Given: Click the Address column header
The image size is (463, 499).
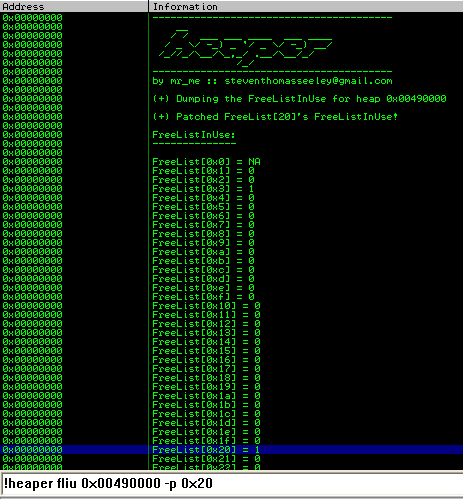Looking at the screenshot, I should (x=74, y=6).
